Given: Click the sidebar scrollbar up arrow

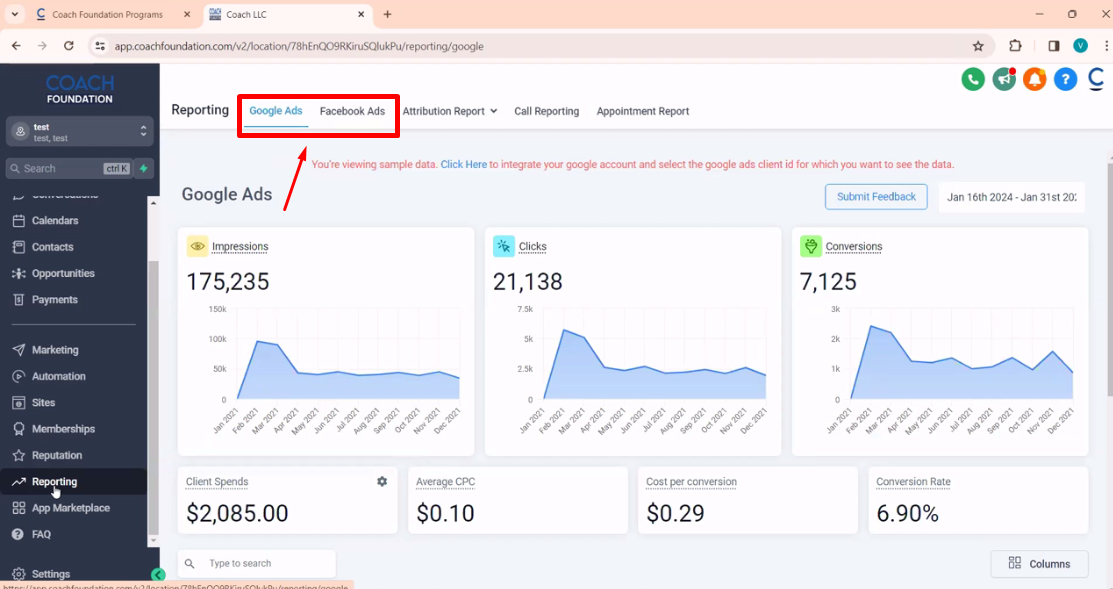Looking at the screenshot, I should pos(153,203).
